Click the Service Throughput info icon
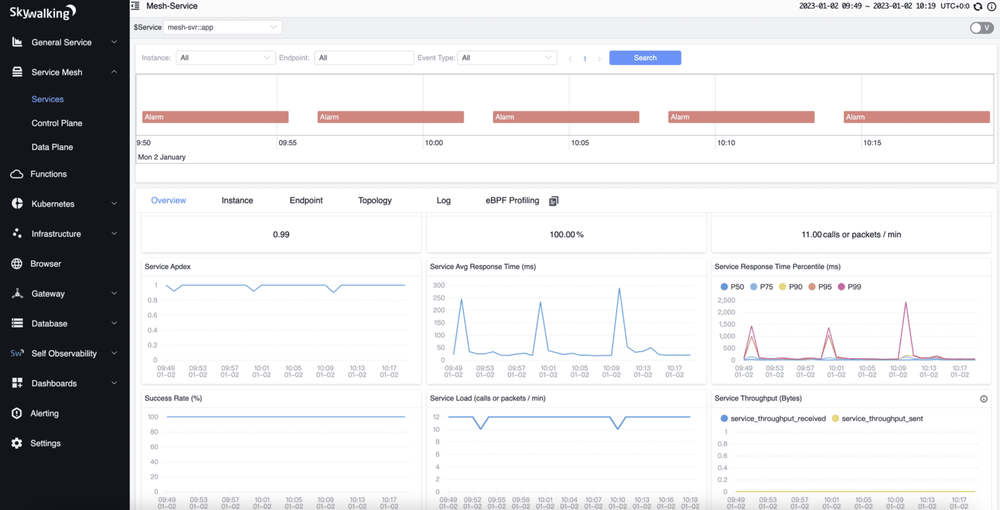Viewport: 1000px width, 510px height. [983, 399]
